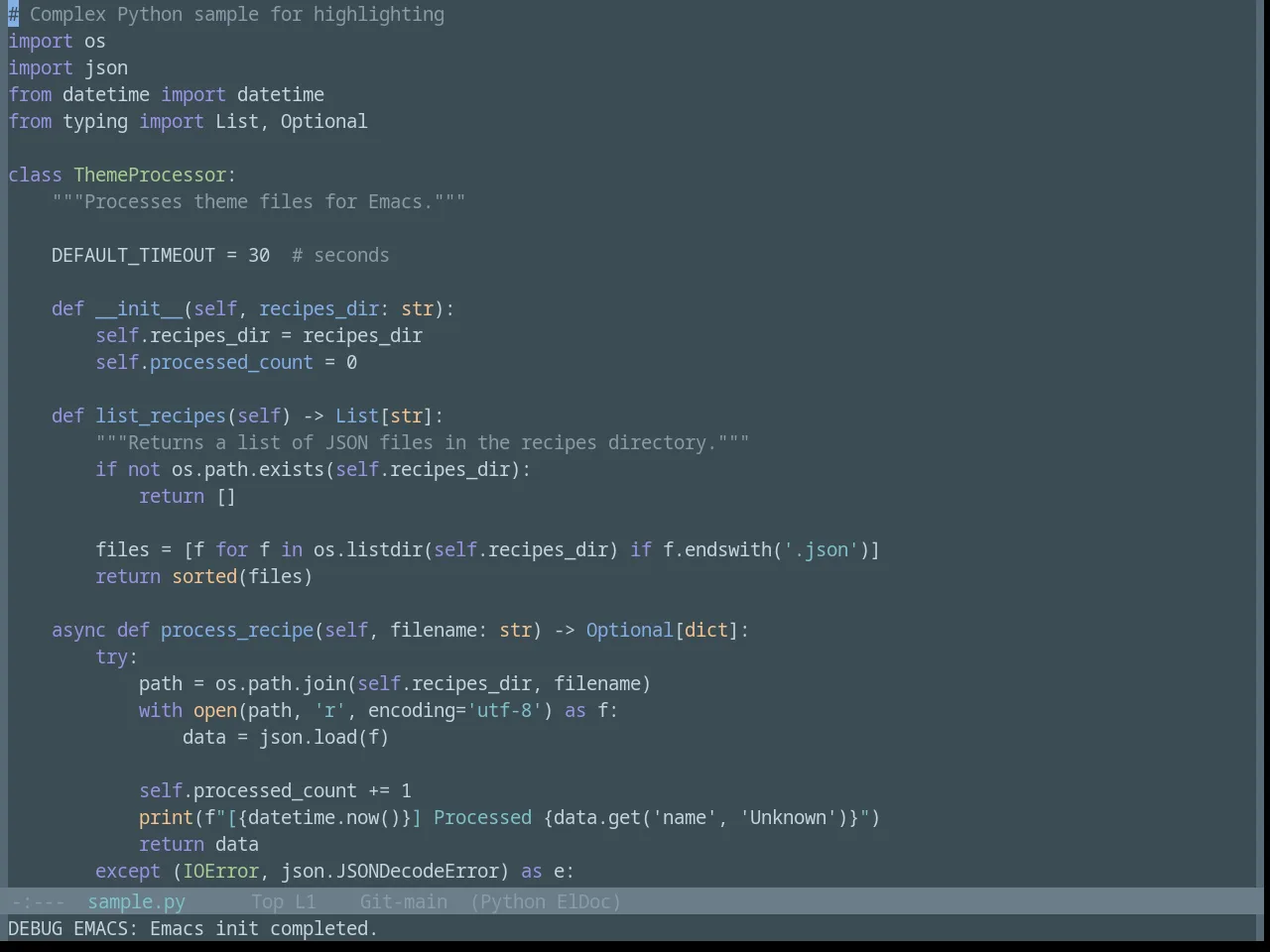Click the 'return data' statement
Viewport: 1270px width, 952px height.
[x=198, y=844]
